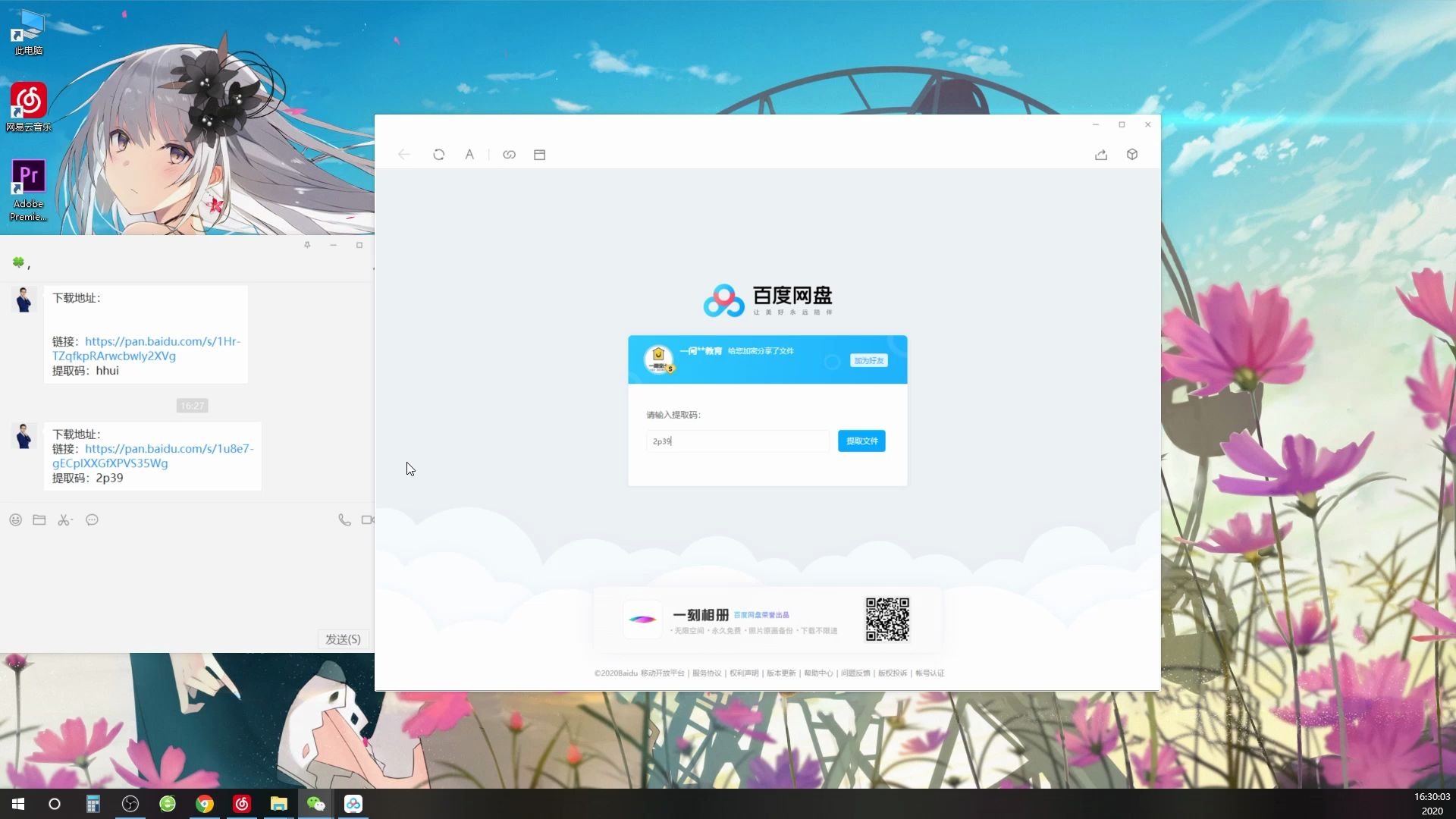Open the 问题反馈 footer link
This screenshot has height=819, width=1456.
[x=855, y=673]
